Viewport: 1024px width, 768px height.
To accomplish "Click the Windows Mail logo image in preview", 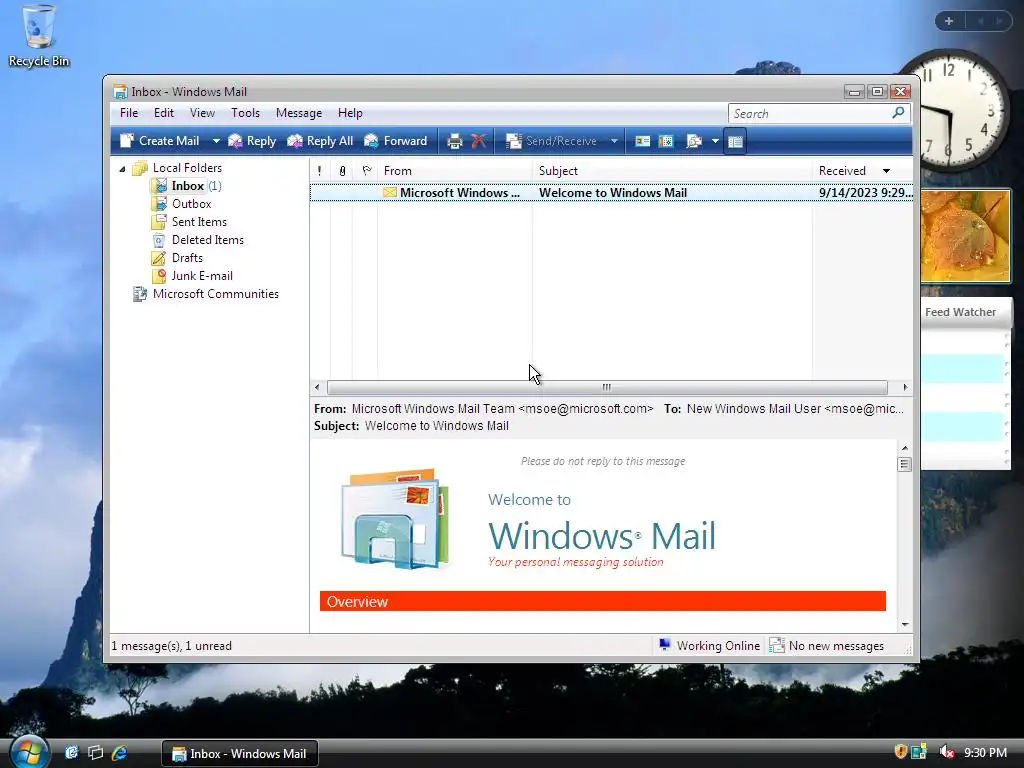I will tap(396, 519).
